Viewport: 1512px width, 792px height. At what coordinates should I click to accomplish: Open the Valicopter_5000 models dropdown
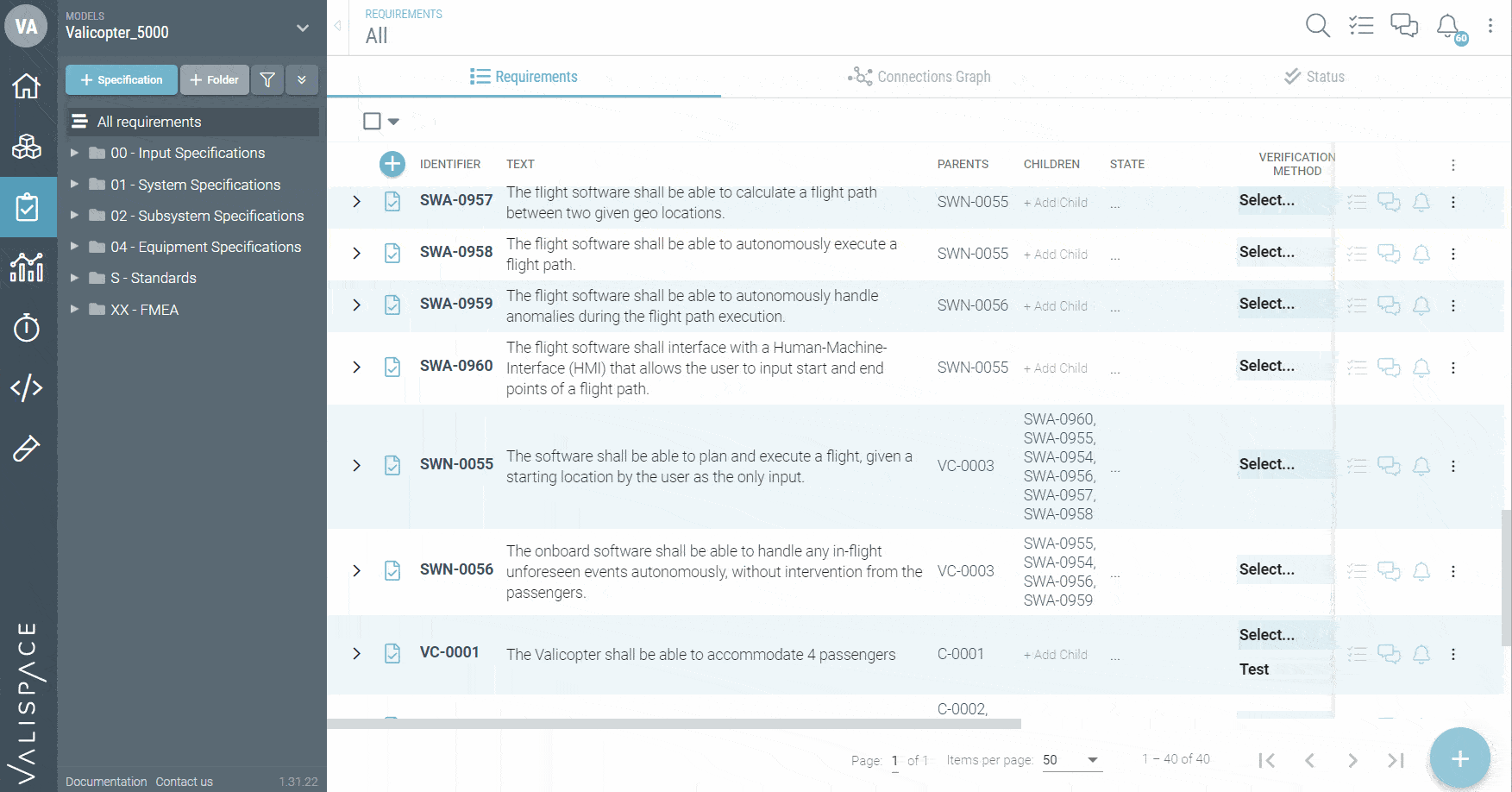click(x=301, y=28)
